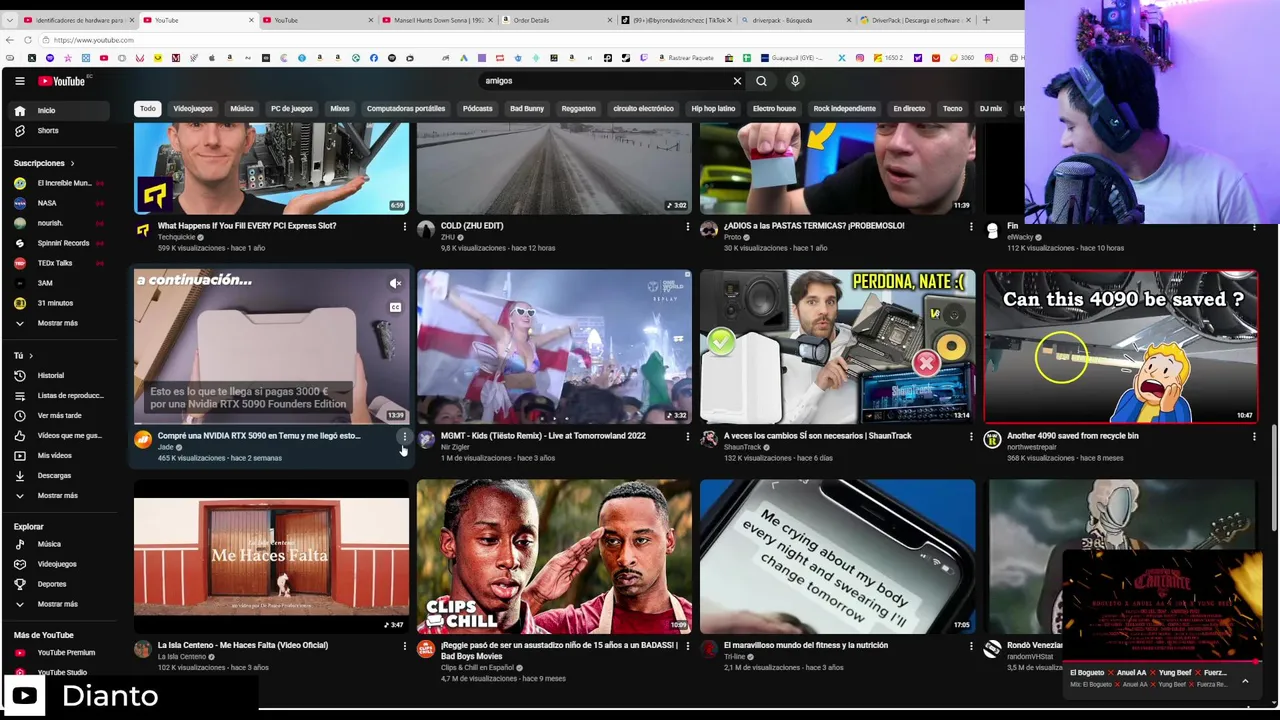Select the Bad Bunny filter chip
Viewport: 1280px width, 720px height.
pos(527,108)
